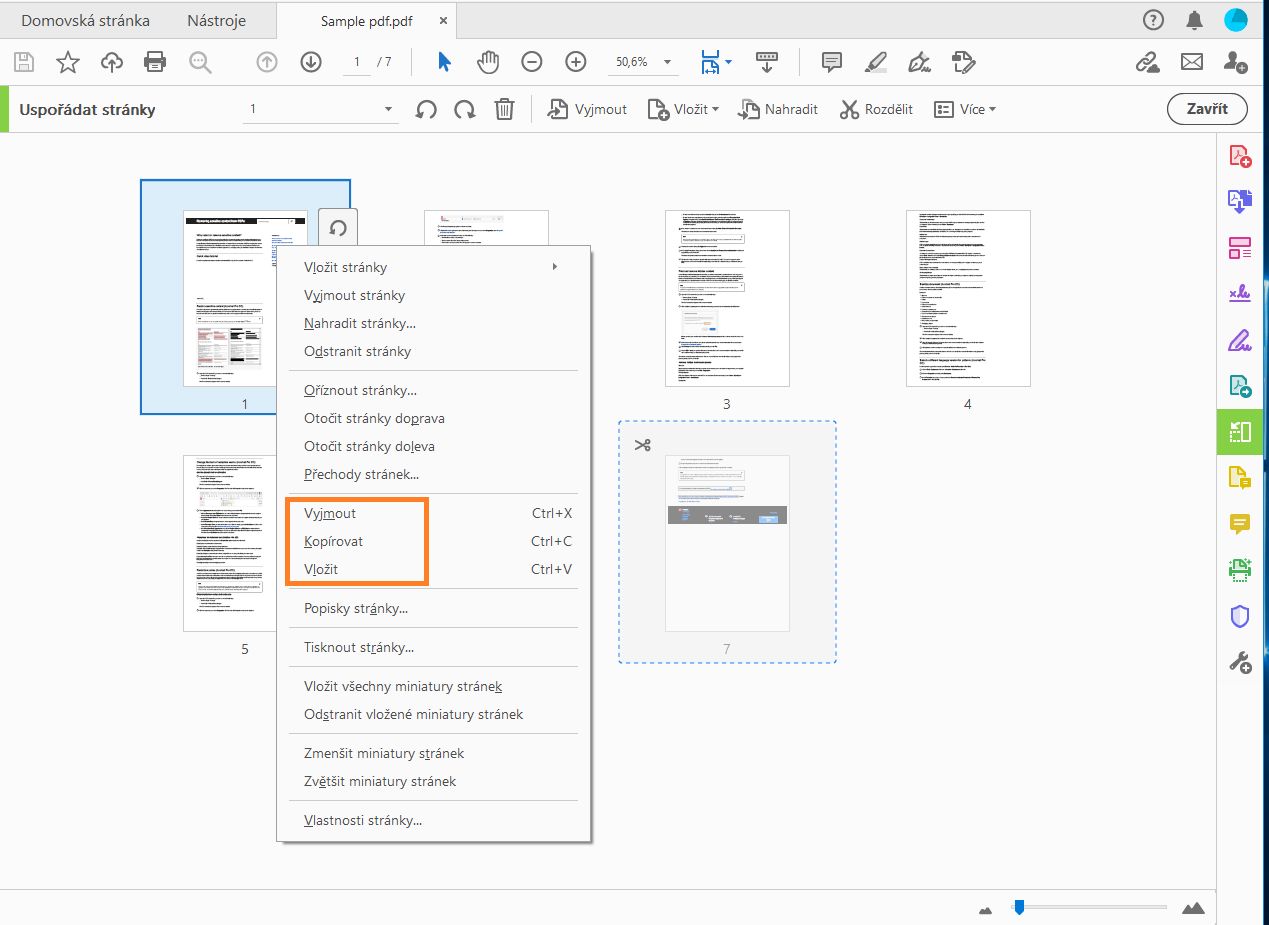Select page 7 thumbnail
1269x925 pixels.
point(727,543)
